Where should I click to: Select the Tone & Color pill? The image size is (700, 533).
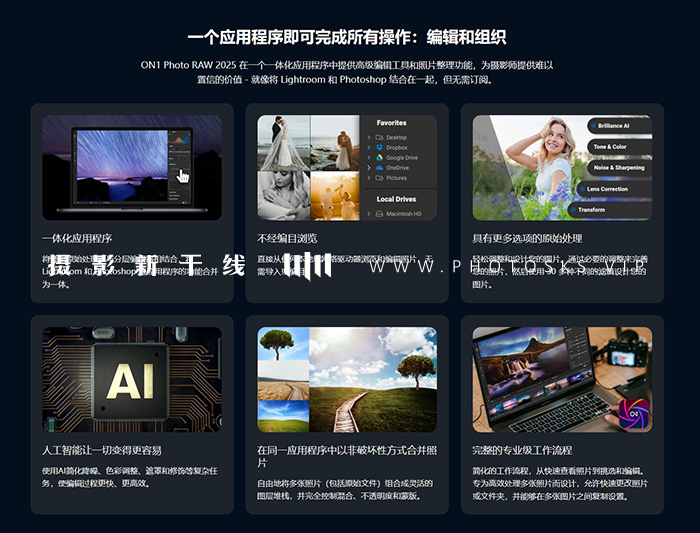[620, 146]
